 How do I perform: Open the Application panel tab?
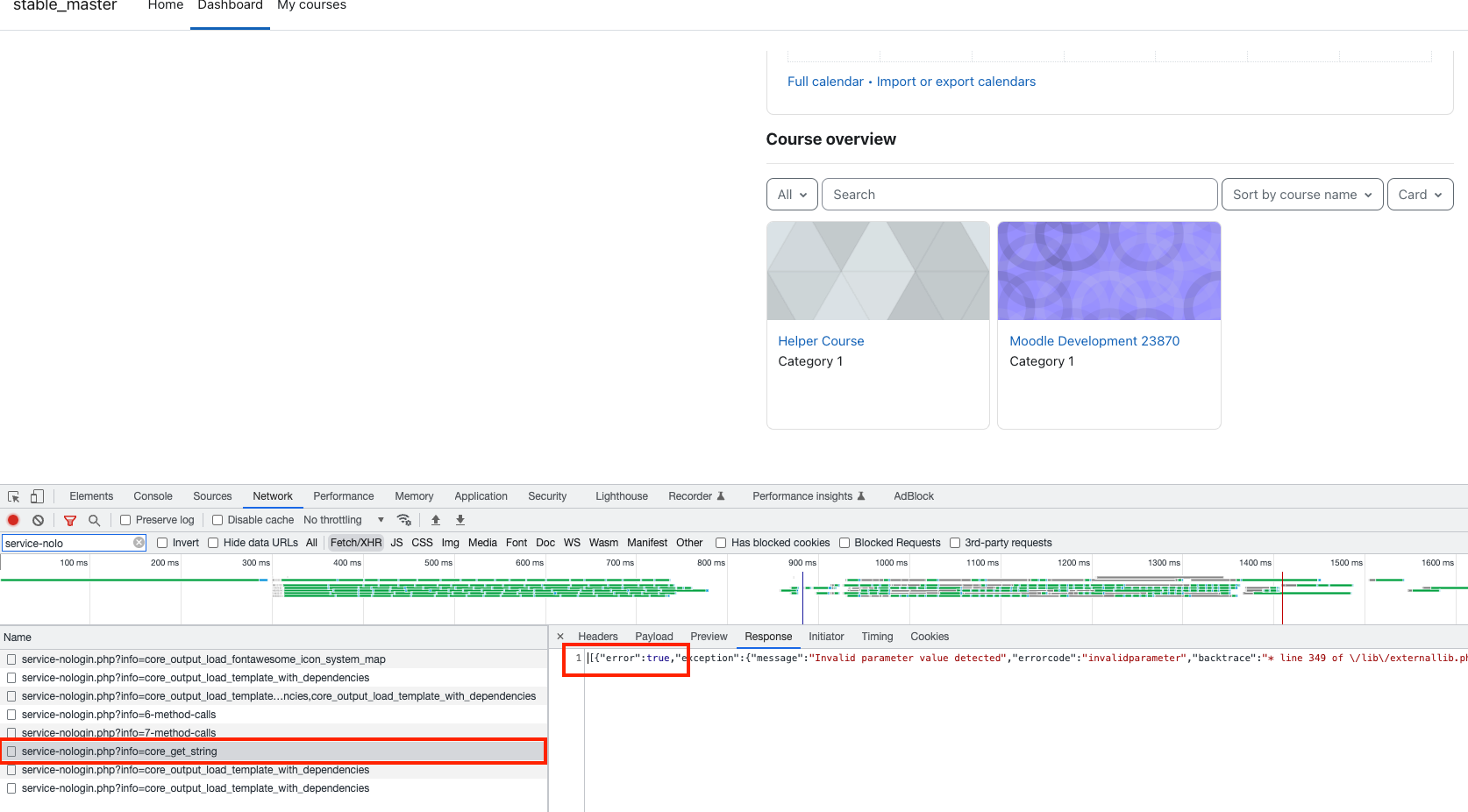(481, 496)
